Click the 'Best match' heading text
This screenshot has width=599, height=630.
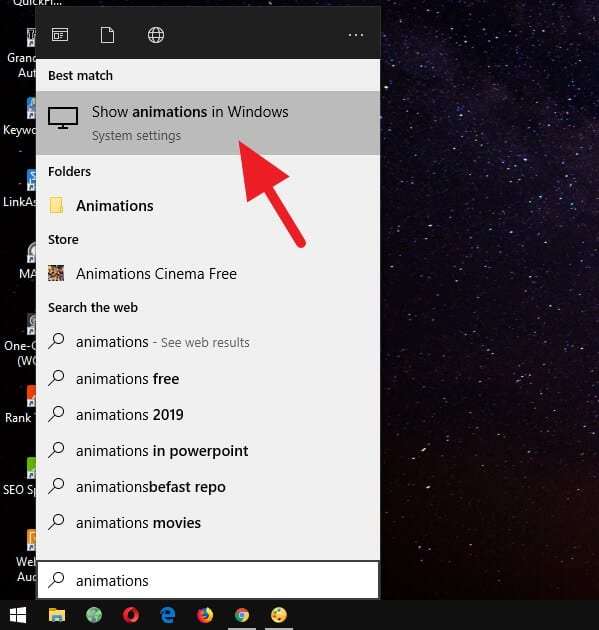[80, 76]
